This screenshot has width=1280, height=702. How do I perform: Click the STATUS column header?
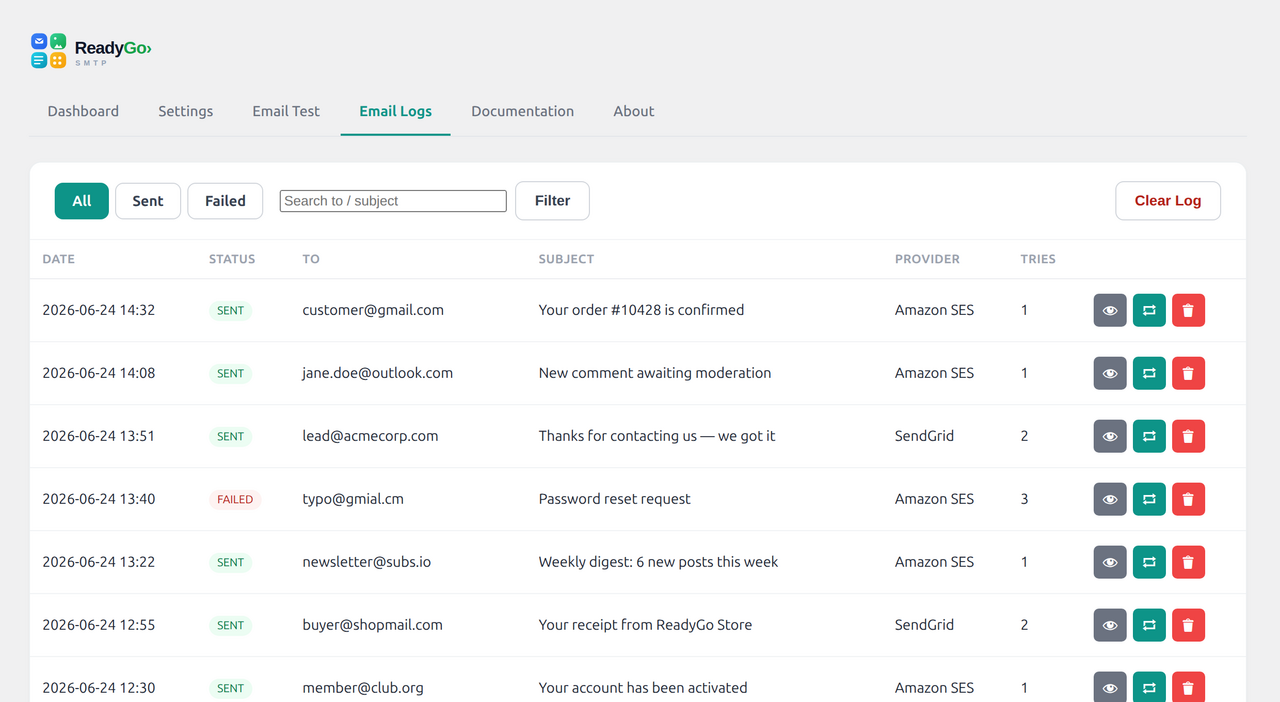click(x=232, y=259)
